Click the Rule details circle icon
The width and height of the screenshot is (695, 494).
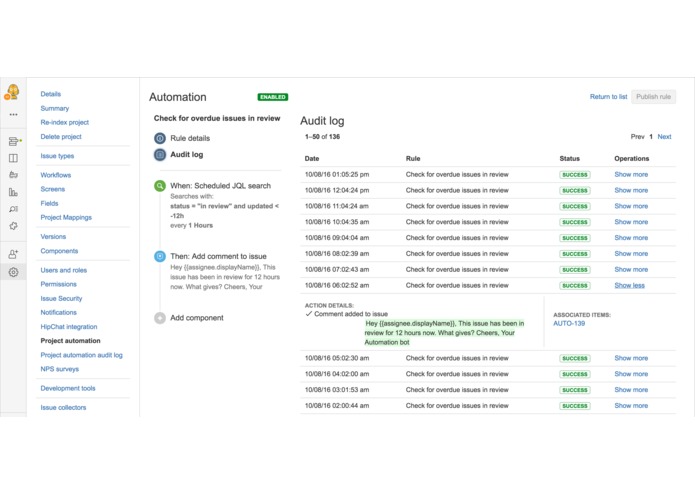tap(160, 138)
